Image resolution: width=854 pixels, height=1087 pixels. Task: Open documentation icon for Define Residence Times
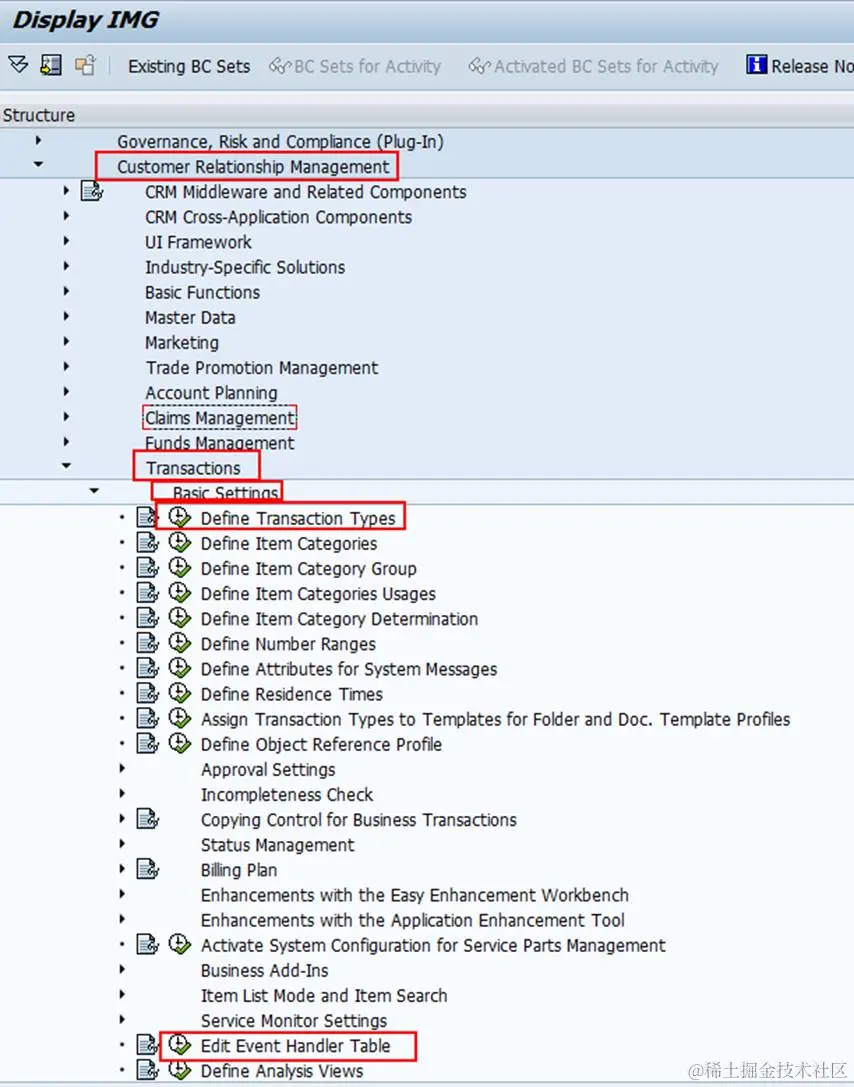tap(147, 693)
